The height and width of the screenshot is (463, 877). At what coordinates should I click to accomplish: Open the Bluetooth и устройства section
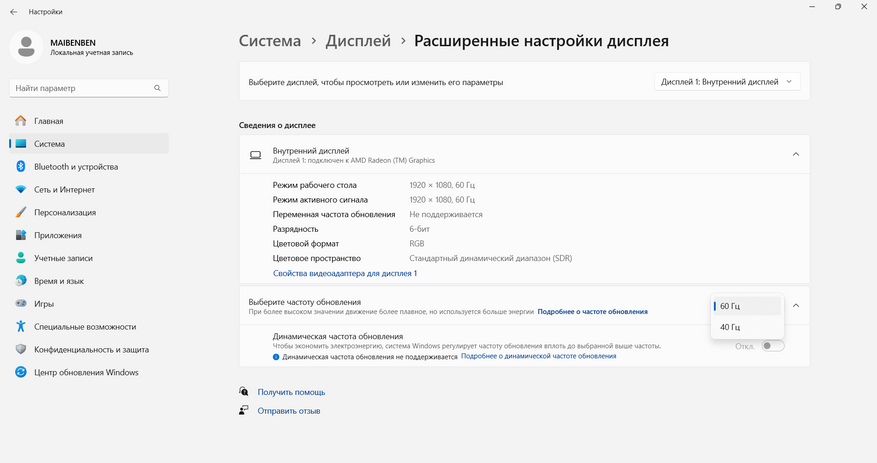(x=75, y=167)
